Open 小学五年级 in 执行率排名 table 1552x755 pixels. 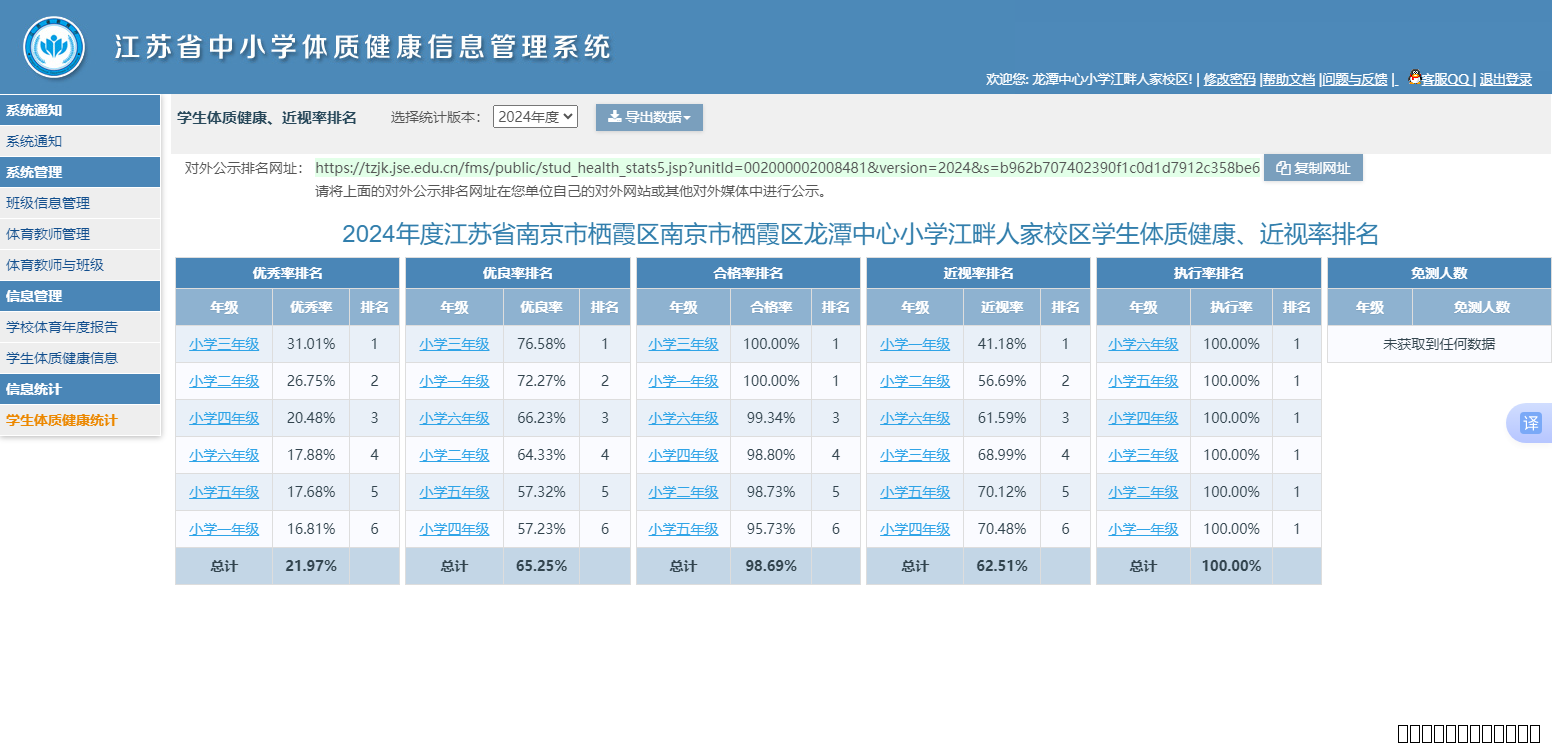[1143, 381]
